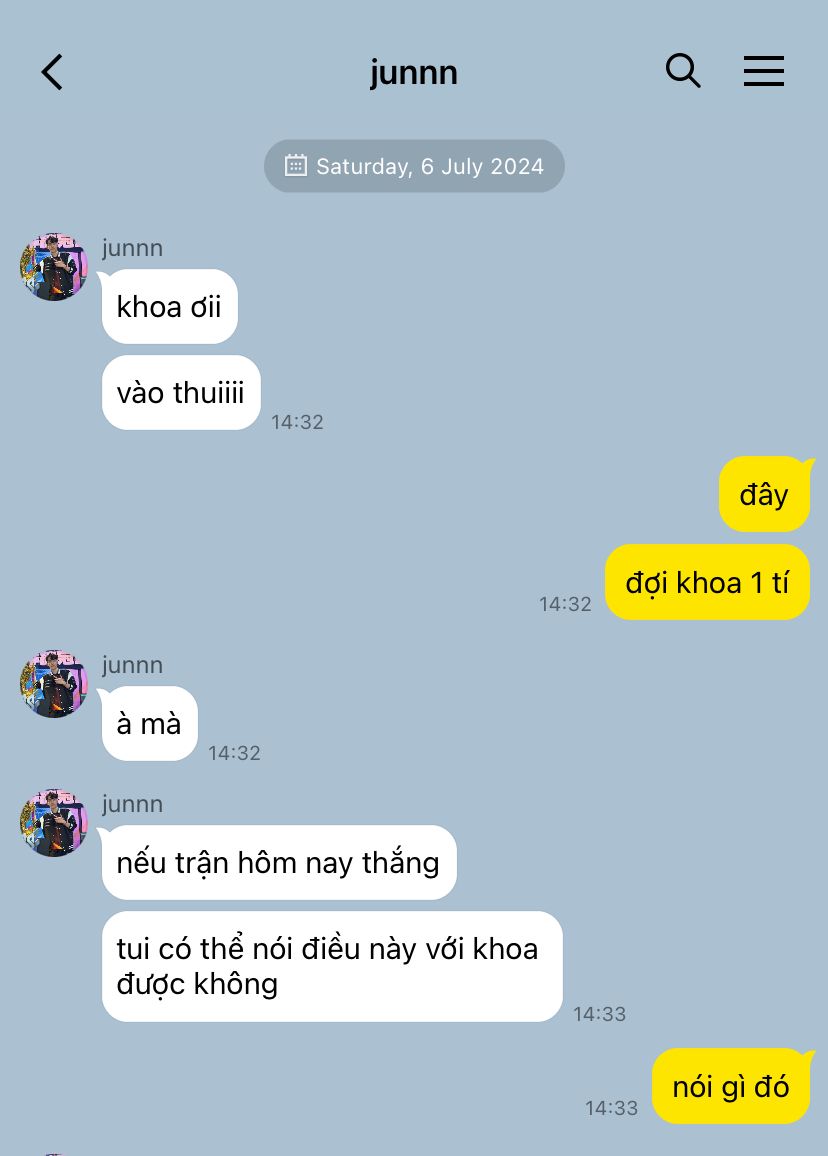The image size is (828, 1156).
Task: Open junnn's avatar beside 'khoa ơii'
Action: (x=54, y=267)
